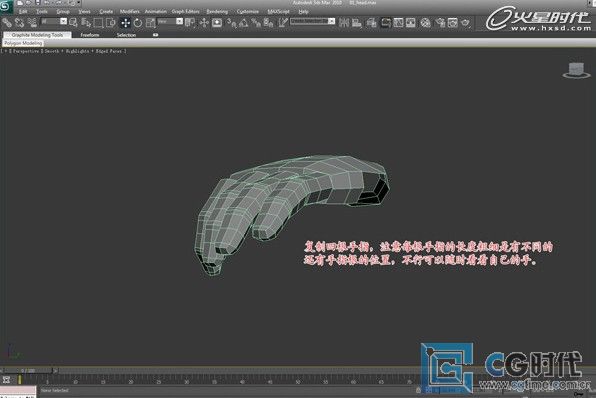Toggle Angle Snap
596x398 pixels.
click(244, 23)
